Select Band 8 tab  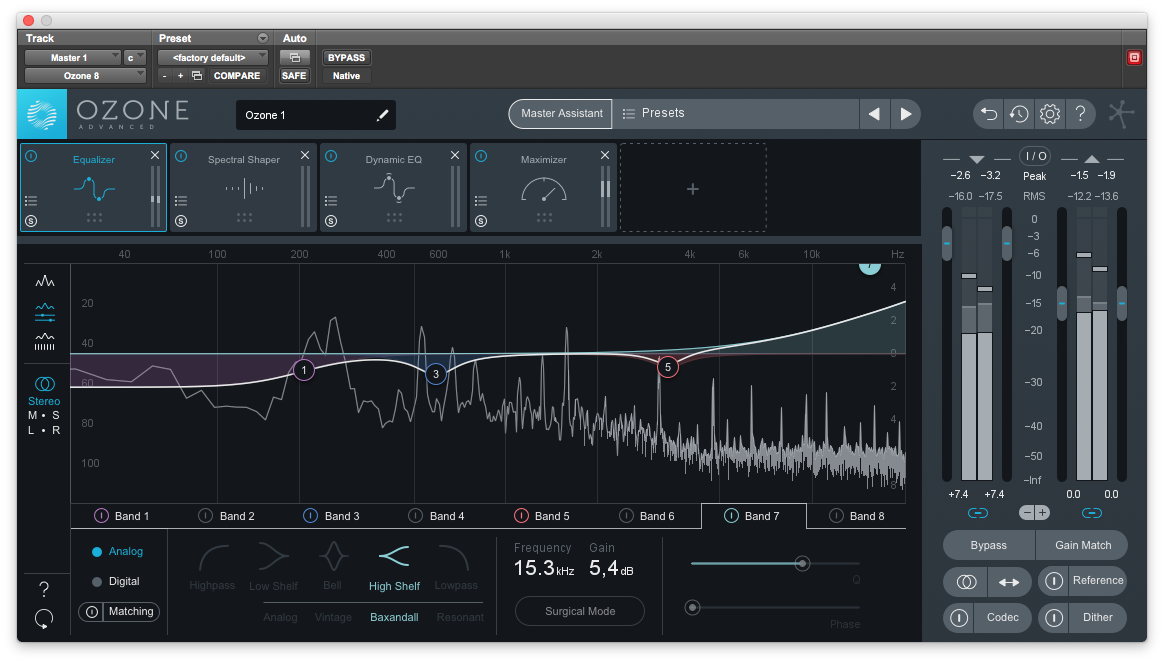point(857,516)
